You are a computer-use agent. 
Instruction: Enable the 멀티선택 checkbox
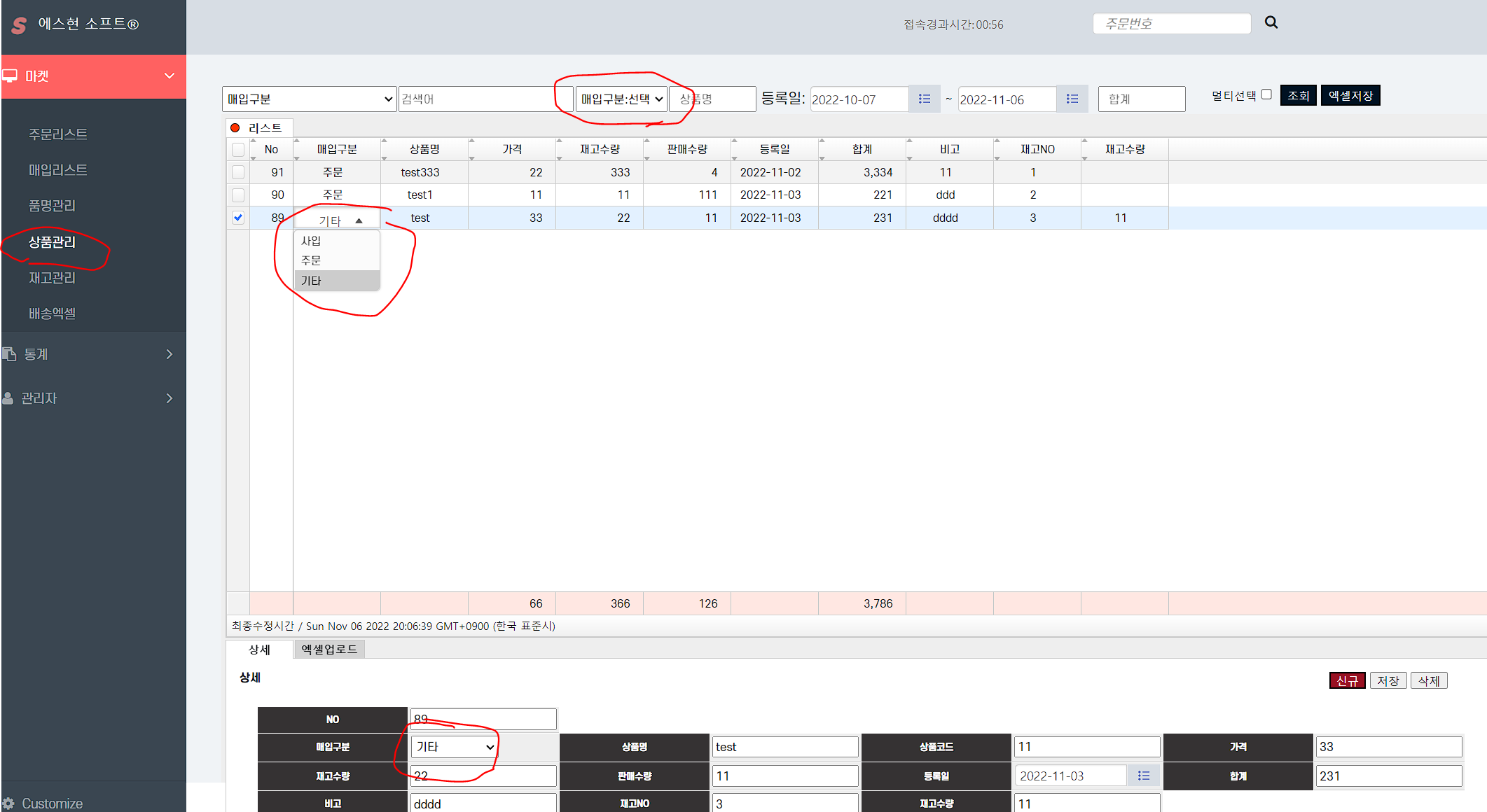click(1266, 94)
